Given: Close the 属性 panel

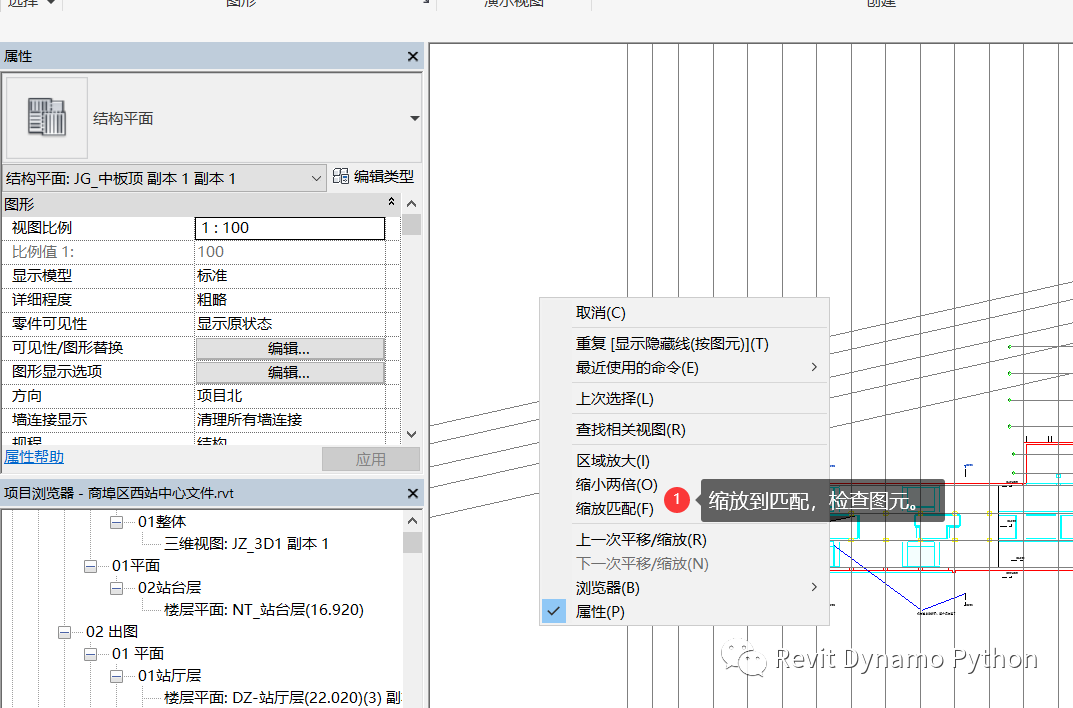Looking at the screenshot, I should (413, 57).
